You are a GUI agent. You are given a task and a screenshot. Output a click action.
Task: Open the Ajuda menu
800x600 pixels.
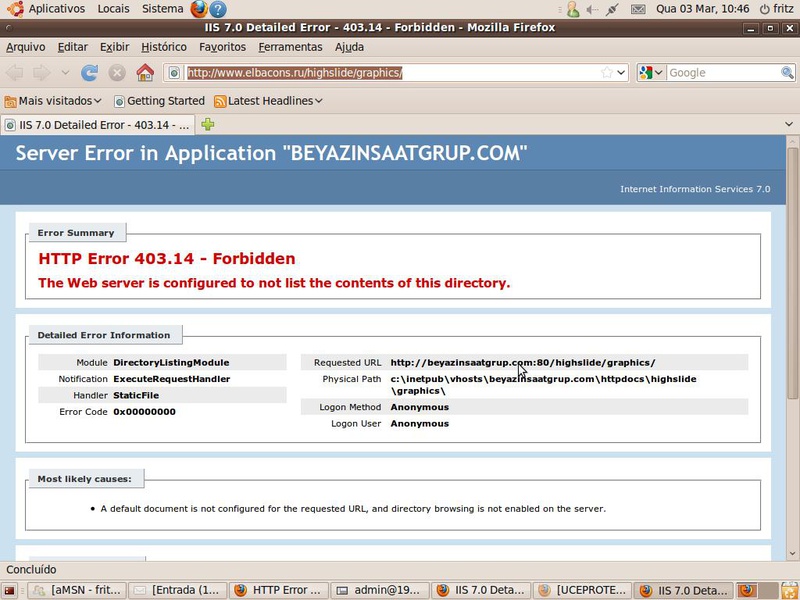tap(349, 47)
